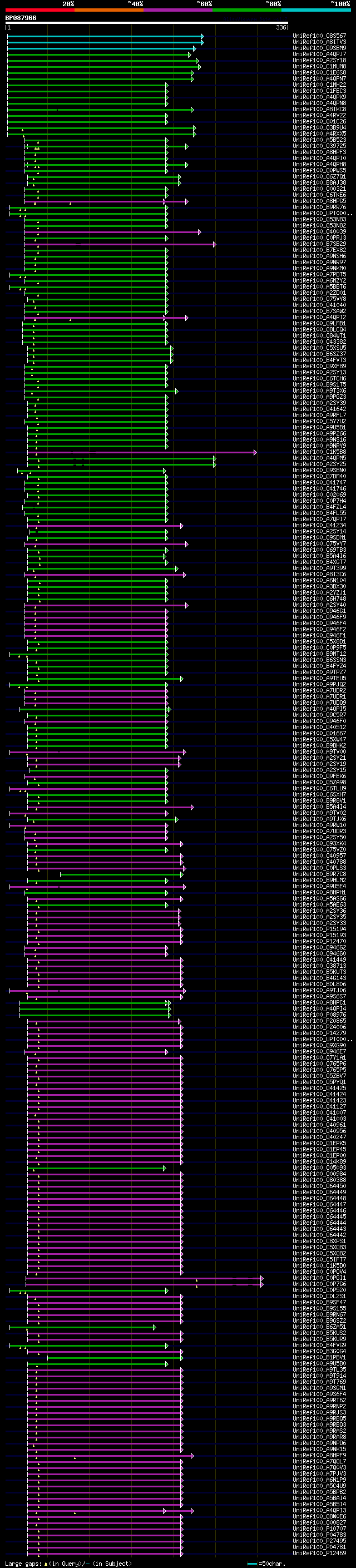Select the UniRef100_A9NK15 label
The height and width of the screenshot is (1568, 356).
(319, 1450)
